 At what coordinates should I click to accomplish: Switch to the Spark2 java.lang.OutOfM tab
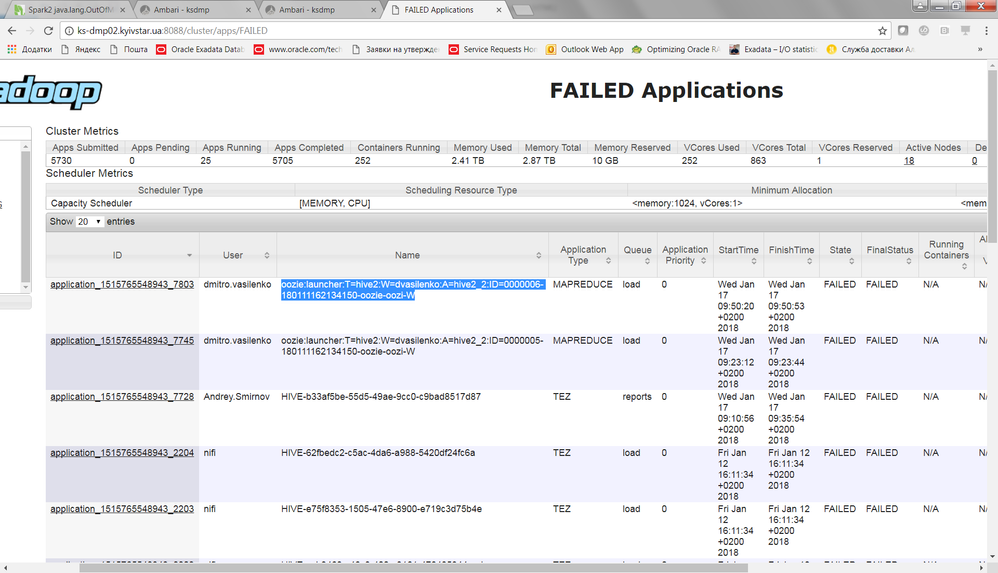pos(70,10)
